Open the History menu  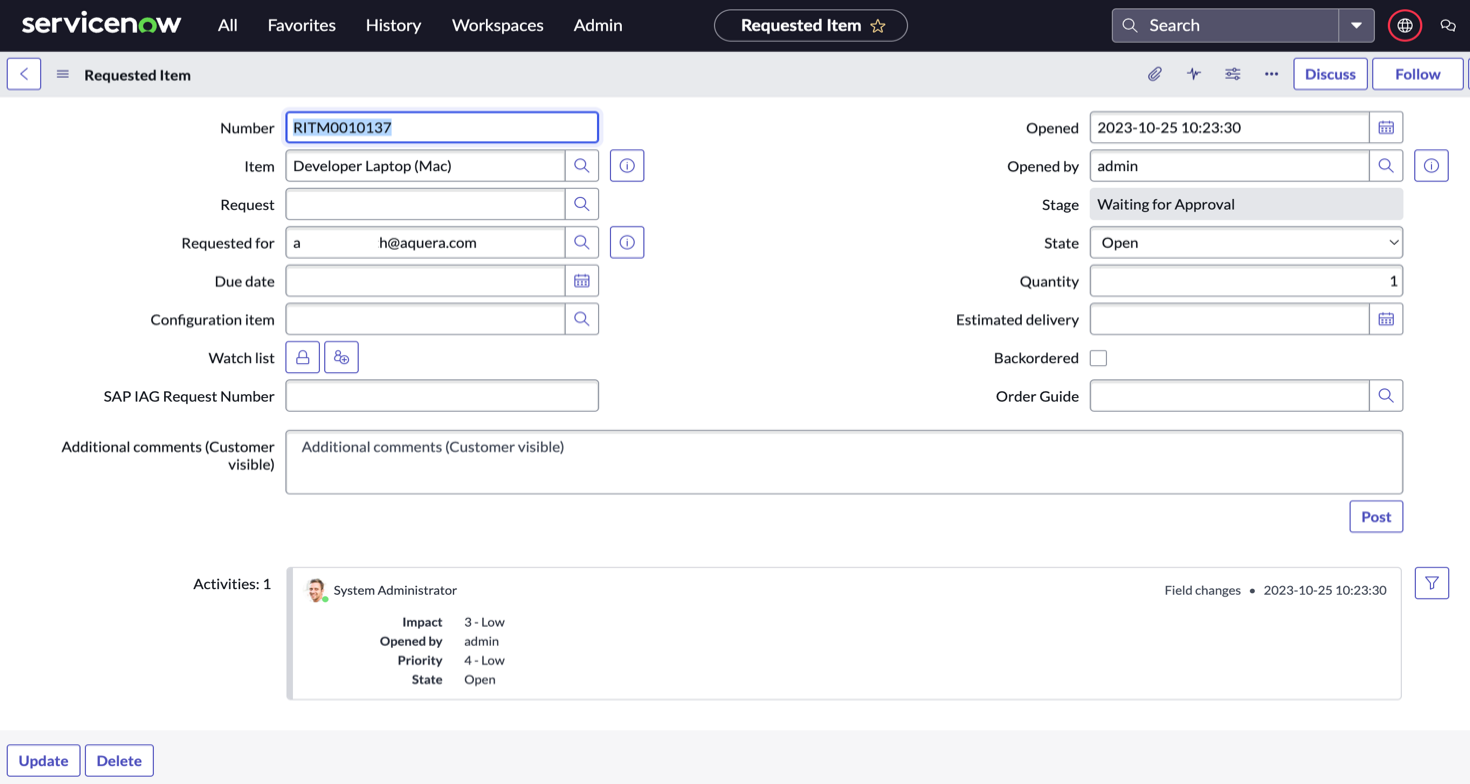tap(393, 25)
